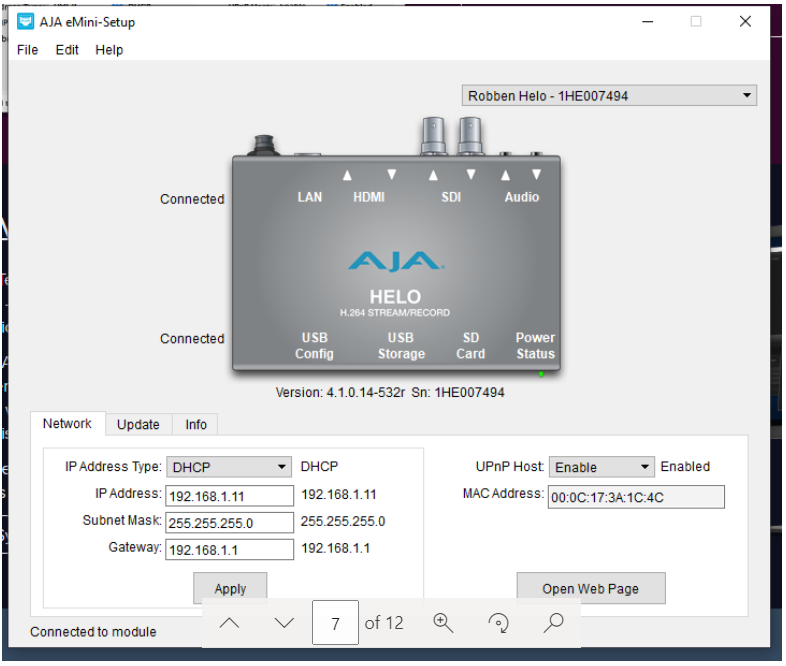
Task: Switch to the Network tab
Action: 67,423
